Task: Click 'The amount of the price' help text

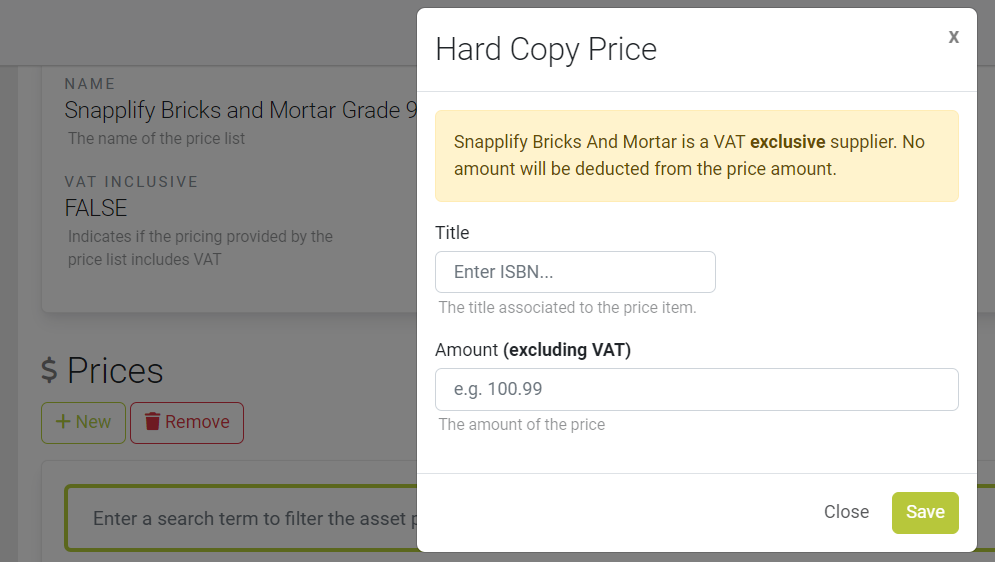Action: click(522, 424)
